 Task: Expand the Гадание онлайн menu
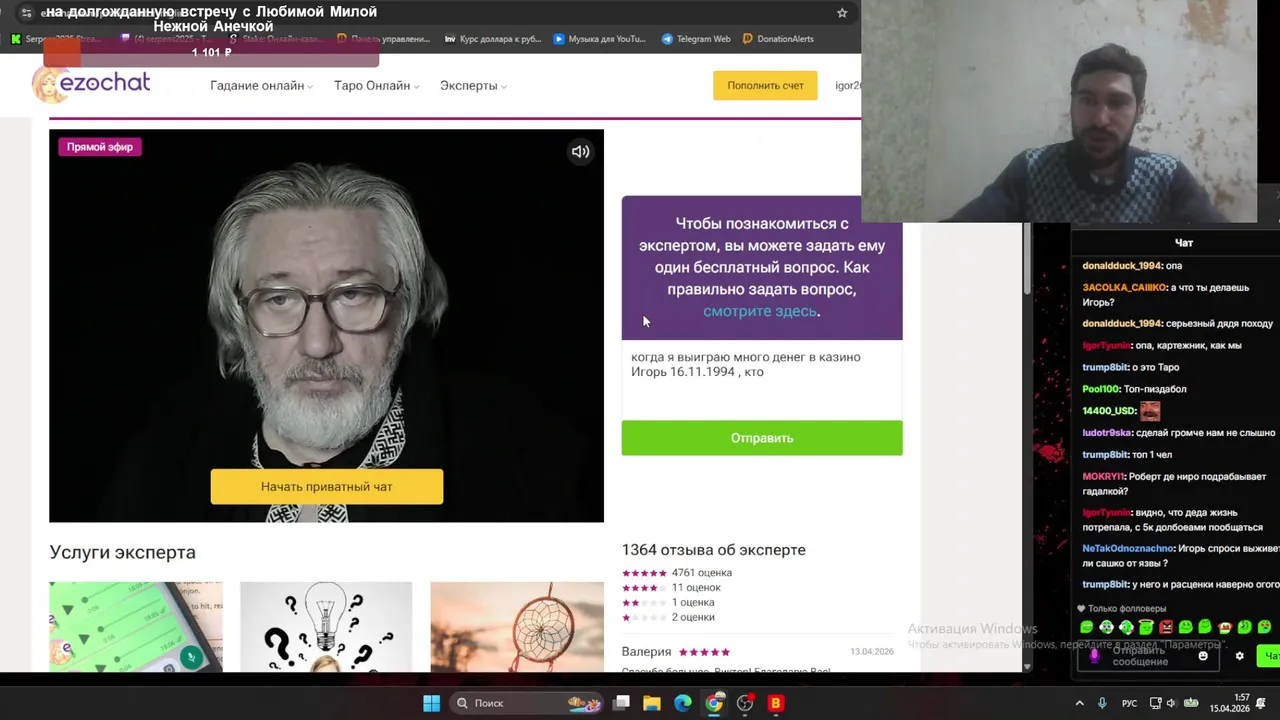[x=261, y=86]
